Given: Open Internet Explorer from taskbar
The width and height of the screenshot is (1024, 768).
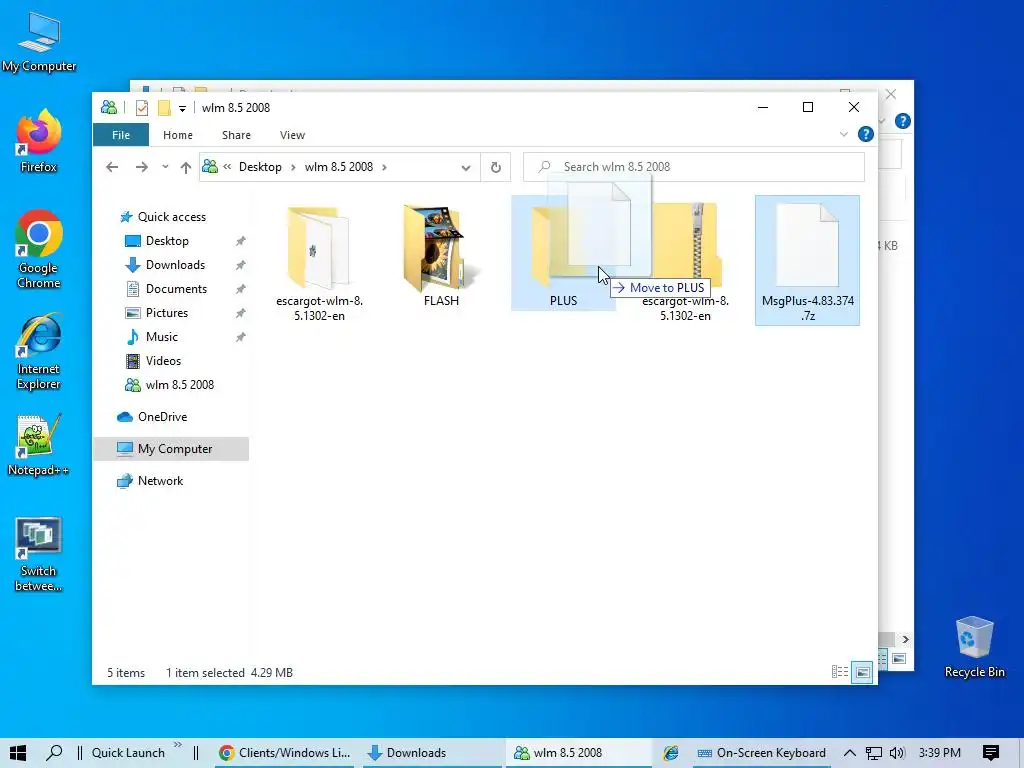Looking at the screenshot, I should (671, 753).
